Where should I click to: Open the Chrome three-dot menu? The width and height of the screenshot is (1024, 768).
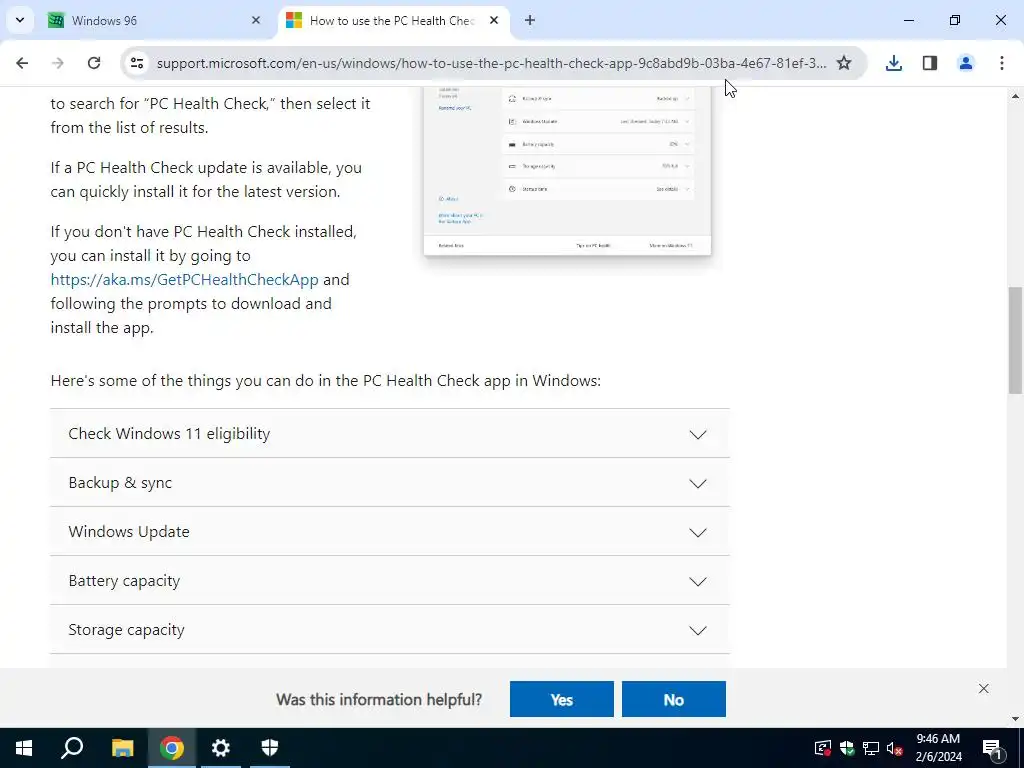(1002, 63)
